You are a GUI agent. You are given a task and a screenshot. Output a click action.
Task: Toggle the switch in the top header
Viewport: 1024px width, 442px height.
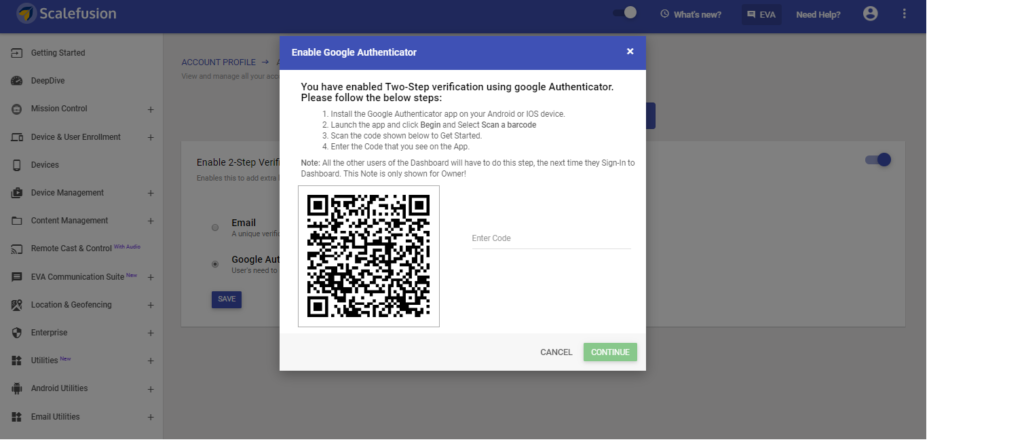[x=625, y=13]
